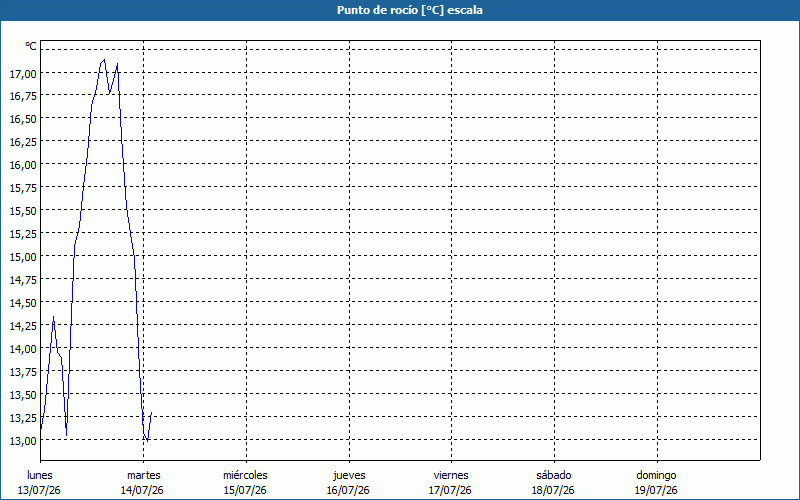The height and width of the screenshot is (500, 800).
Task: Click the 'sábado' day label
Action: click(554, 475)
